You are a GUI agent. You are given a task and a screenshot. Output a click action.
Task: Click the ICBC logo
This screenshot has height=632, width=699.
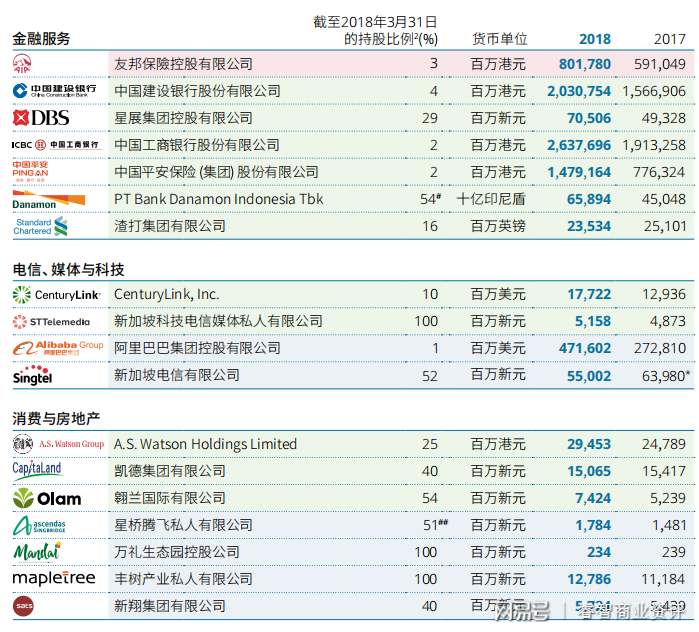point(55,145)
